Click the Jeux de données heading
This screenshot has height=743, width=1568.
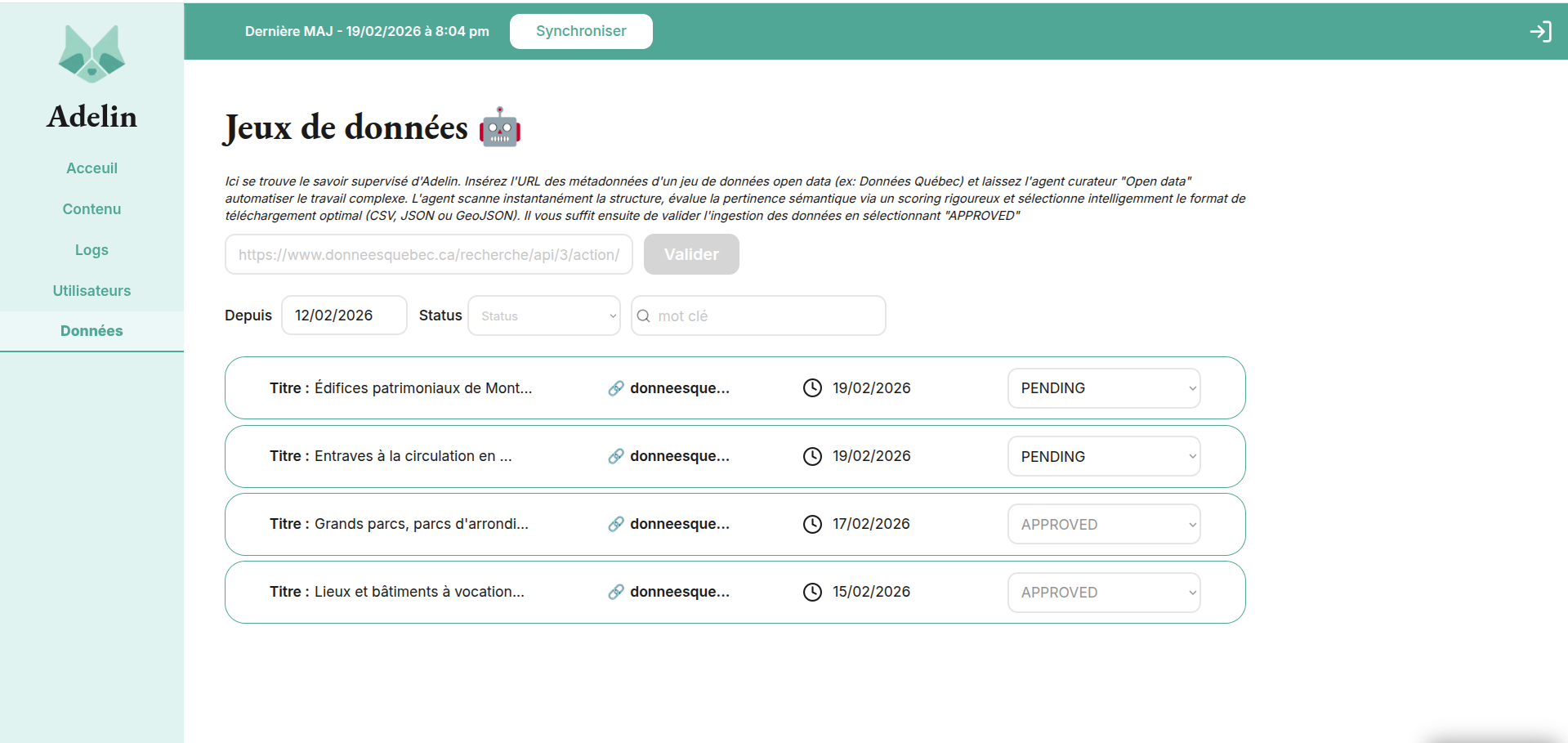tap(346, 128)
